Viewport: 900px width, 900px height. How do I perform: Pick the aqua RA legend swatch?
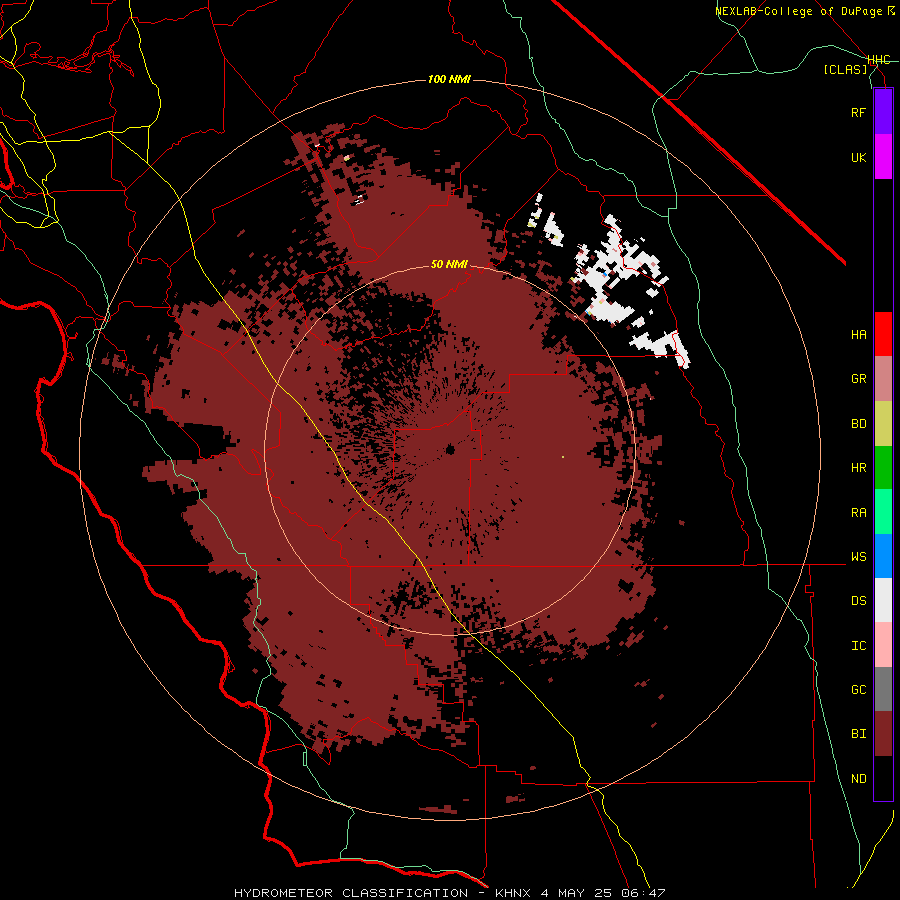883,512
